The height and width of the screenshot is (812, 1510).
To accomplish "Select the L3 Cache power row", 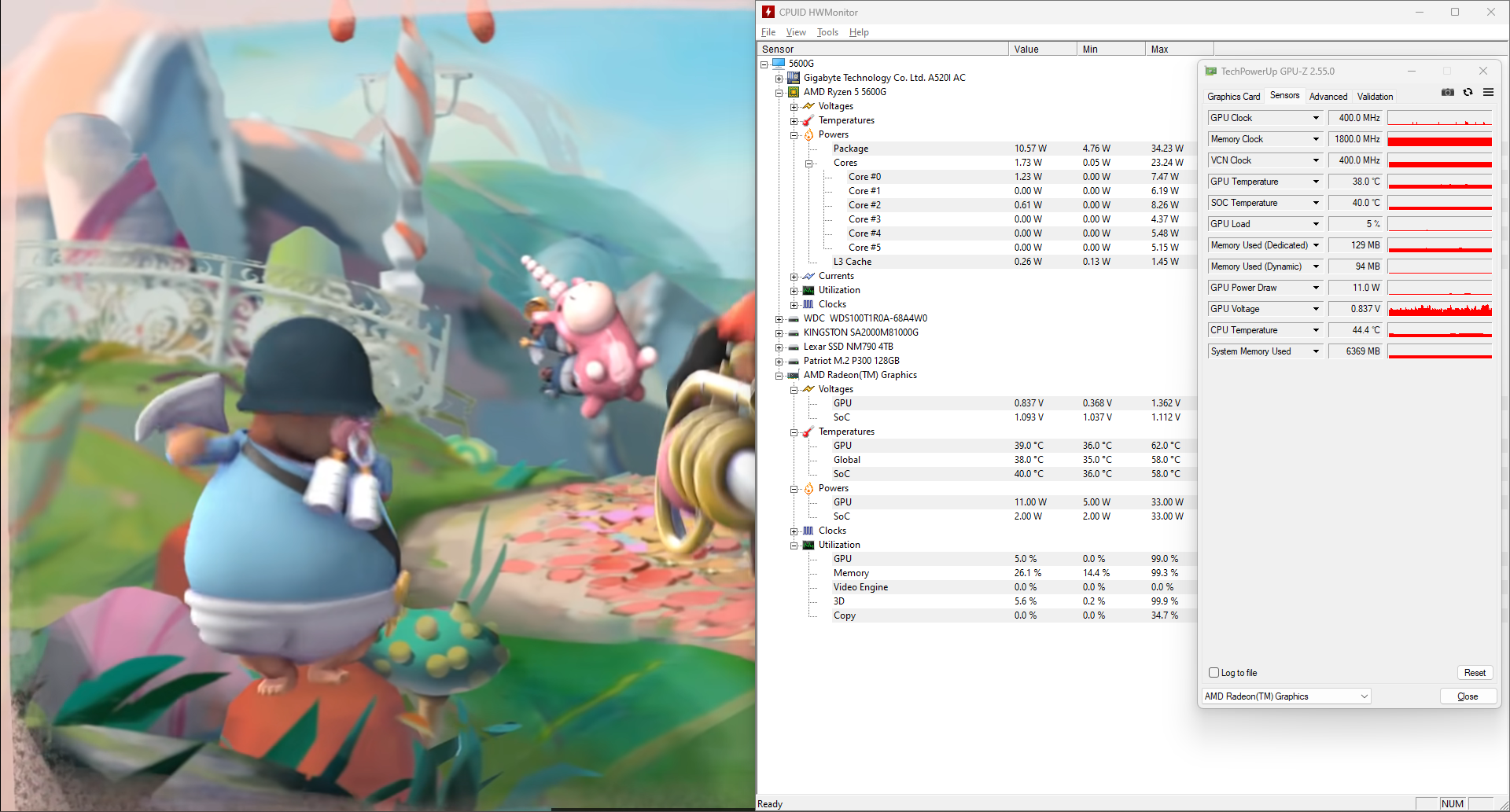I will point(1015,262).
